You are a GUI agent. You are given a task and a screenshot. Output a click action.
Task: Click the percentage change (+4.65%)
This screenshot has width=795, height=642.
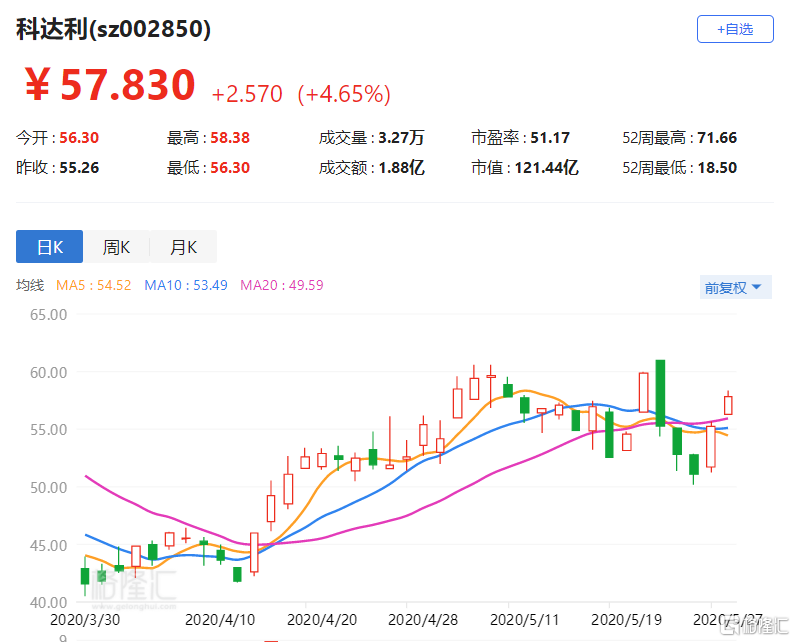(x=344, y=94)
